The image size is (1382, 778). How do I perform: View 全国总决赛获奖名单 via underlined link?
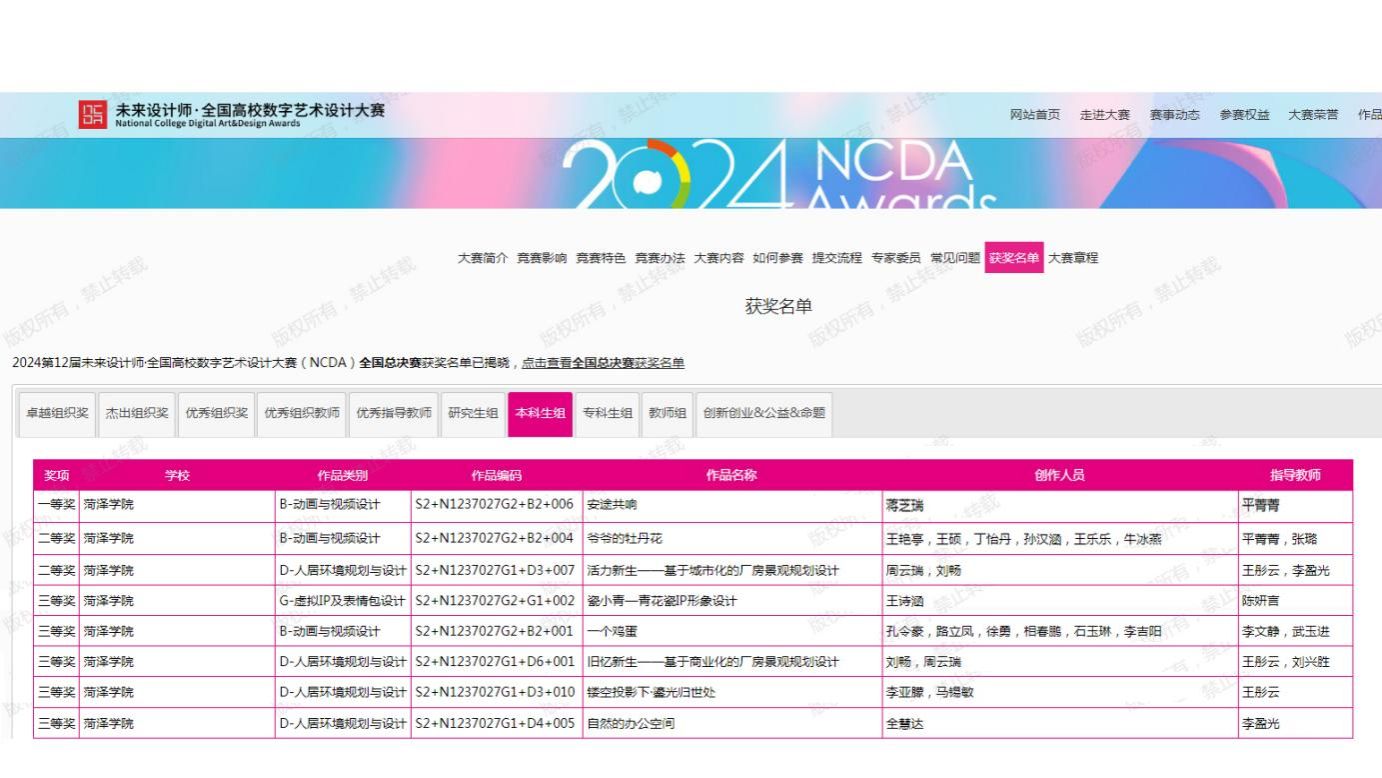(x=603, y=363)
